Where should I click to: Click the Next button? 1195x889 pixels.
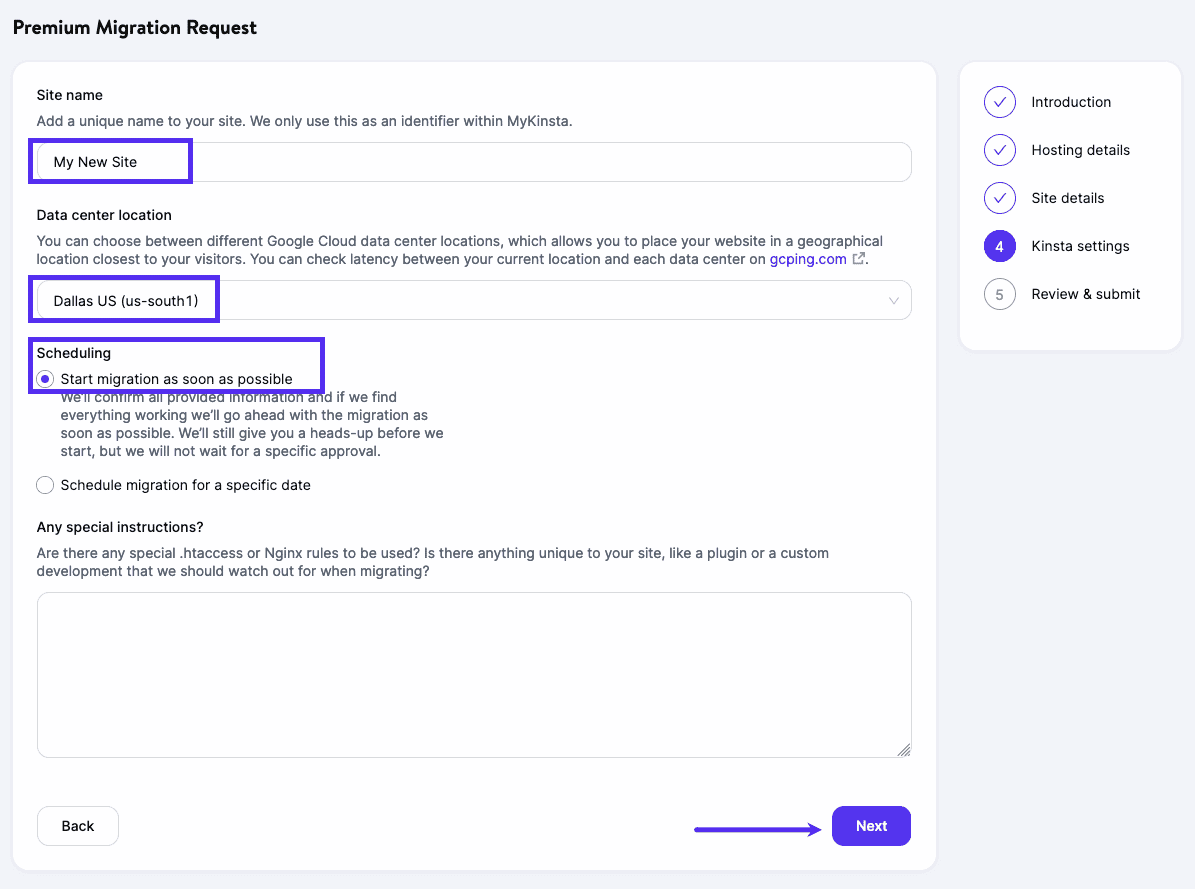(870, 826)
